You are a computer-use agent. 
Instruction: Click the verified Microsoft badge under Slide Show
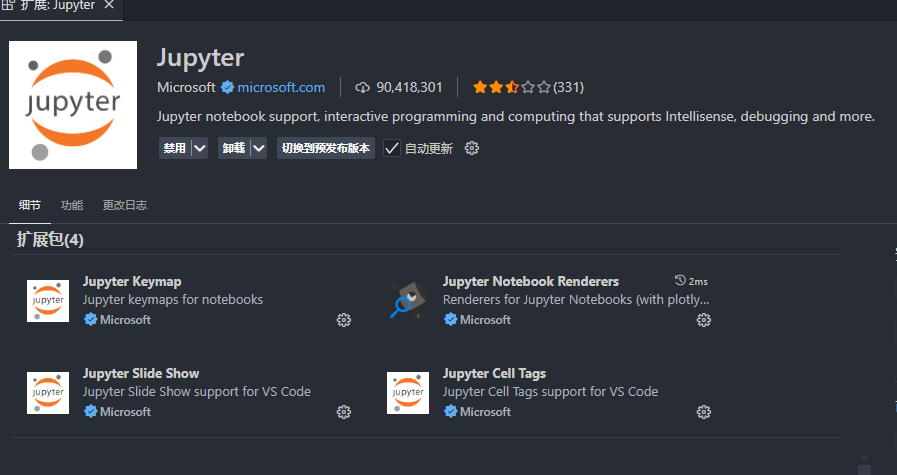(90, 411)
